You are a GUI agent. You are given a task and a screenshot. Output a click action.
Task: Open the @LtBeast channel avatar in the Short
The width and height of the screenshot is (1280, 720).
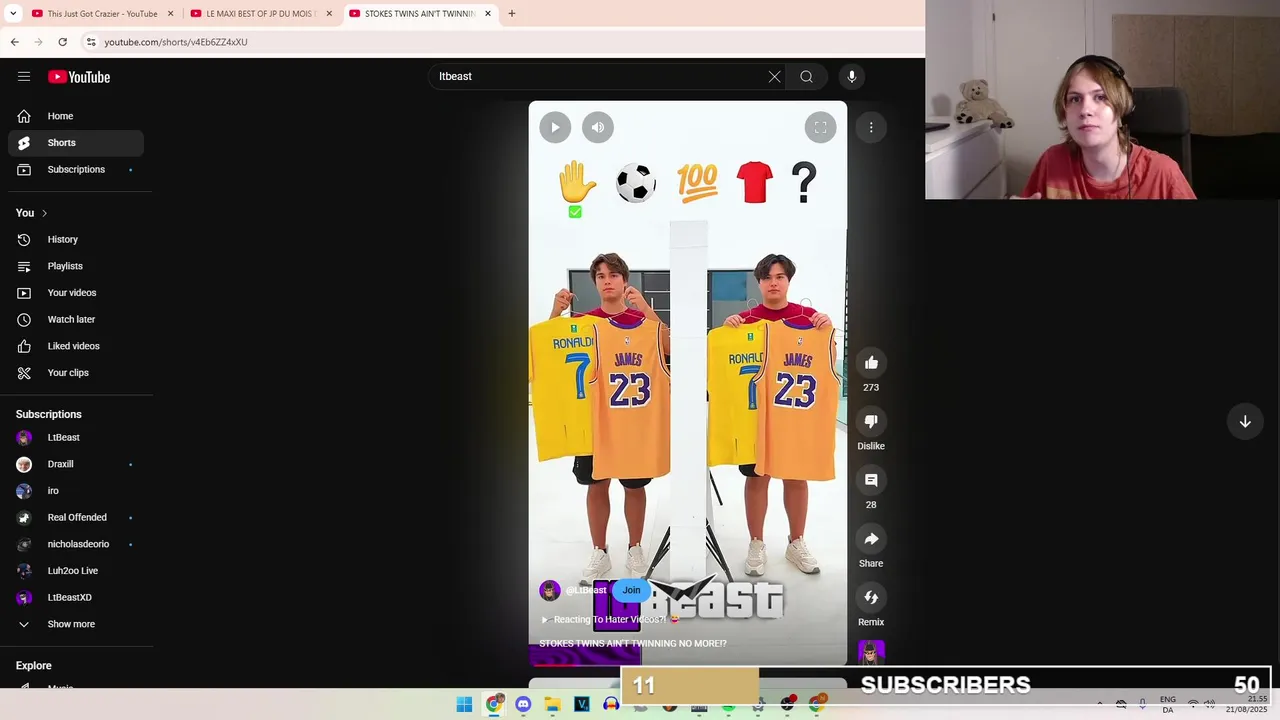coord(550,591)
